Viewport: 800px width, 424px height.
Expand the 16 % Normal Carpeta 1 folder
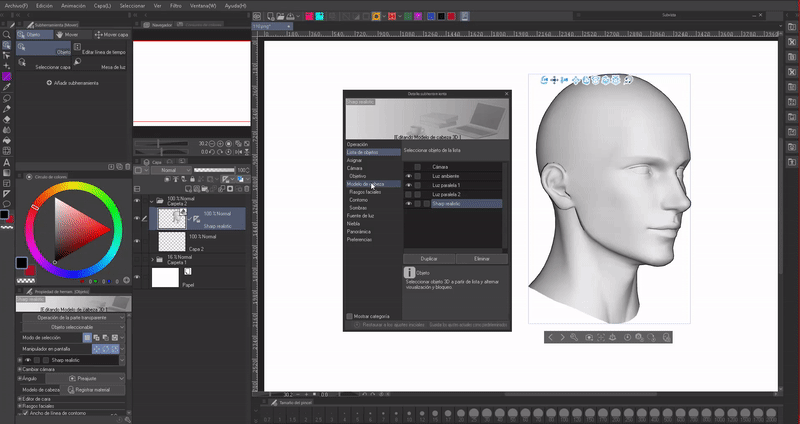pos(153,258)
